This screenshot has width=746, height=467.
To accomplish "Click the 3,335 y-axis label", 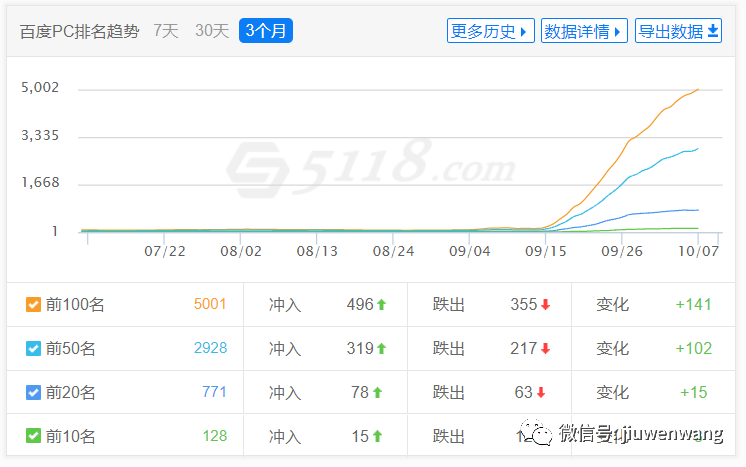I will pos(40,136).
